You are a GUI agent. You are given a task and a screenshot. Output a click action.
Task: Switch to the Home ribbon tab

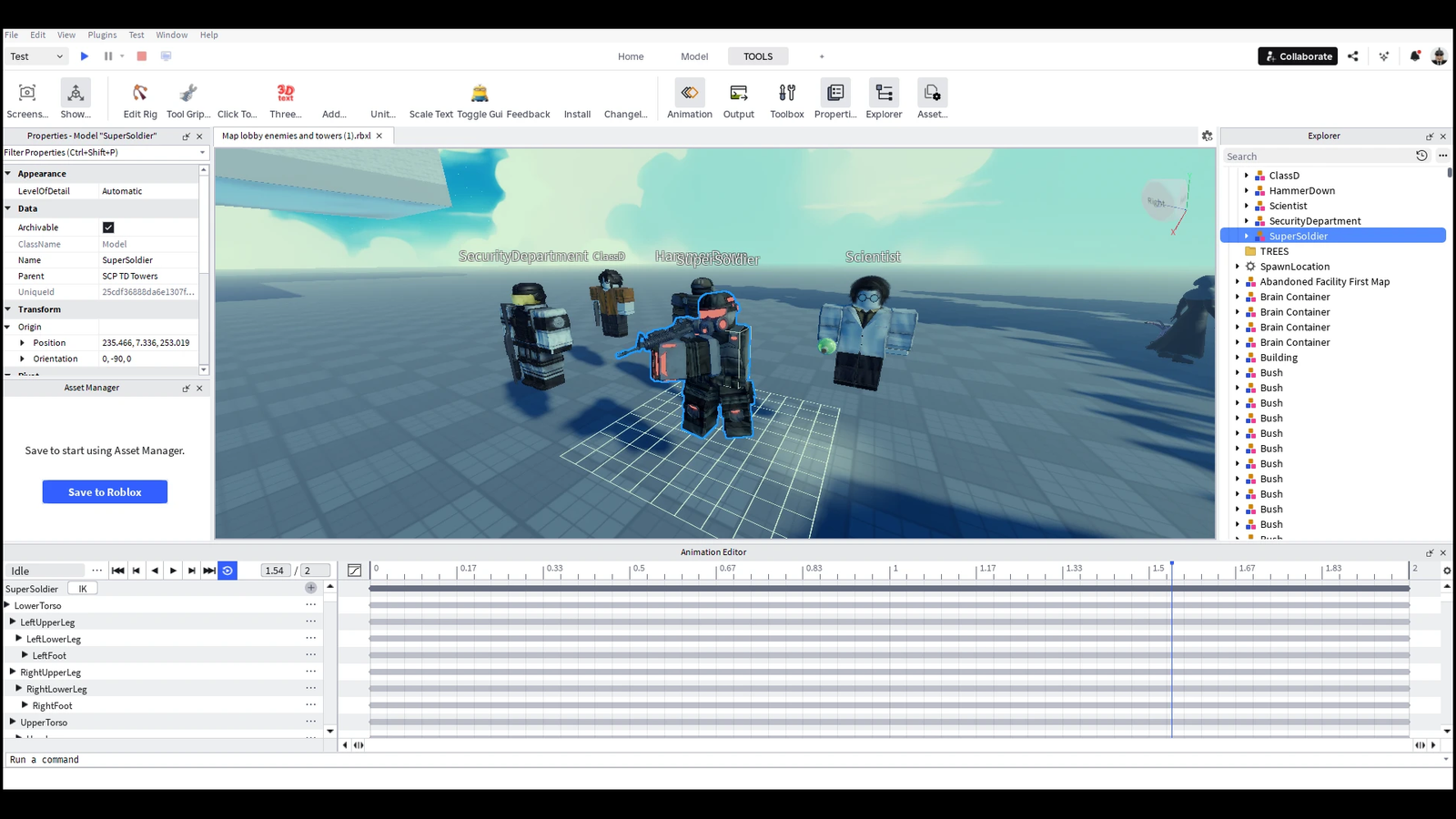coord(631,56)
